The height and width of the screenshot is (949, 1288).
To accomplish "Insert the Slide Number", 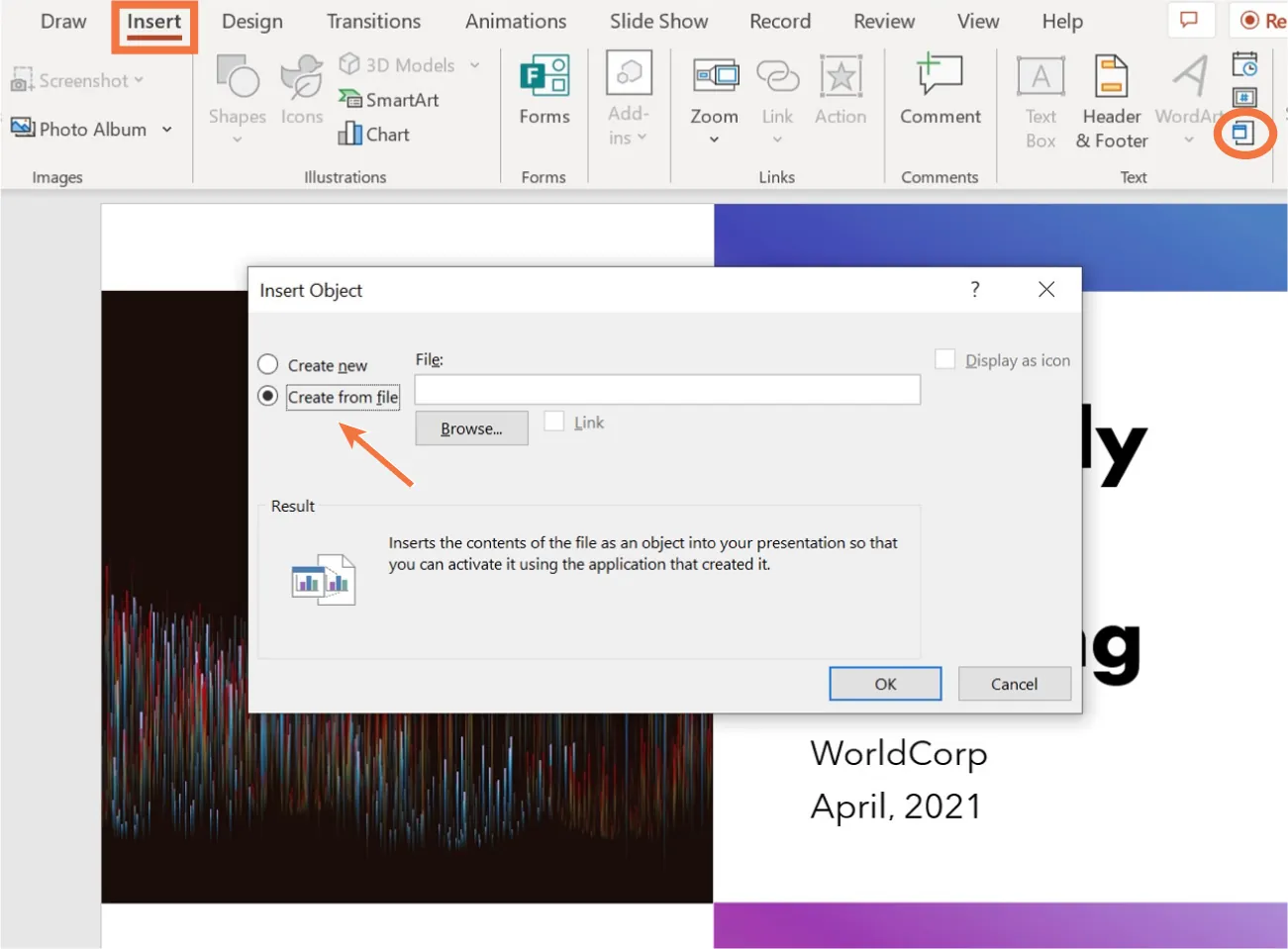I will (x=1244, y=98).
